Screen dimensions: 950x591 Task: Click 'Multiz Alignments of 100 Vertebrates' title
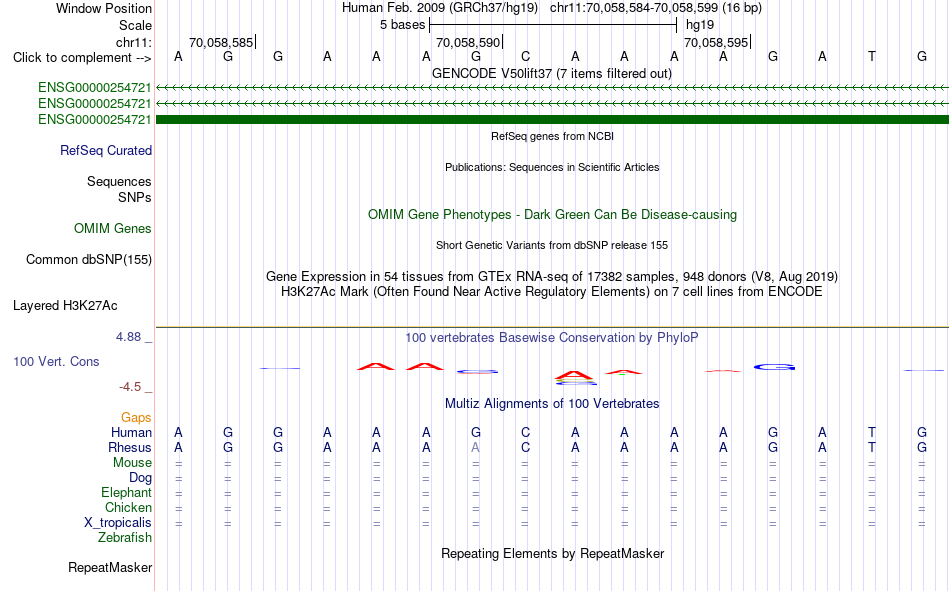[552, 404]
